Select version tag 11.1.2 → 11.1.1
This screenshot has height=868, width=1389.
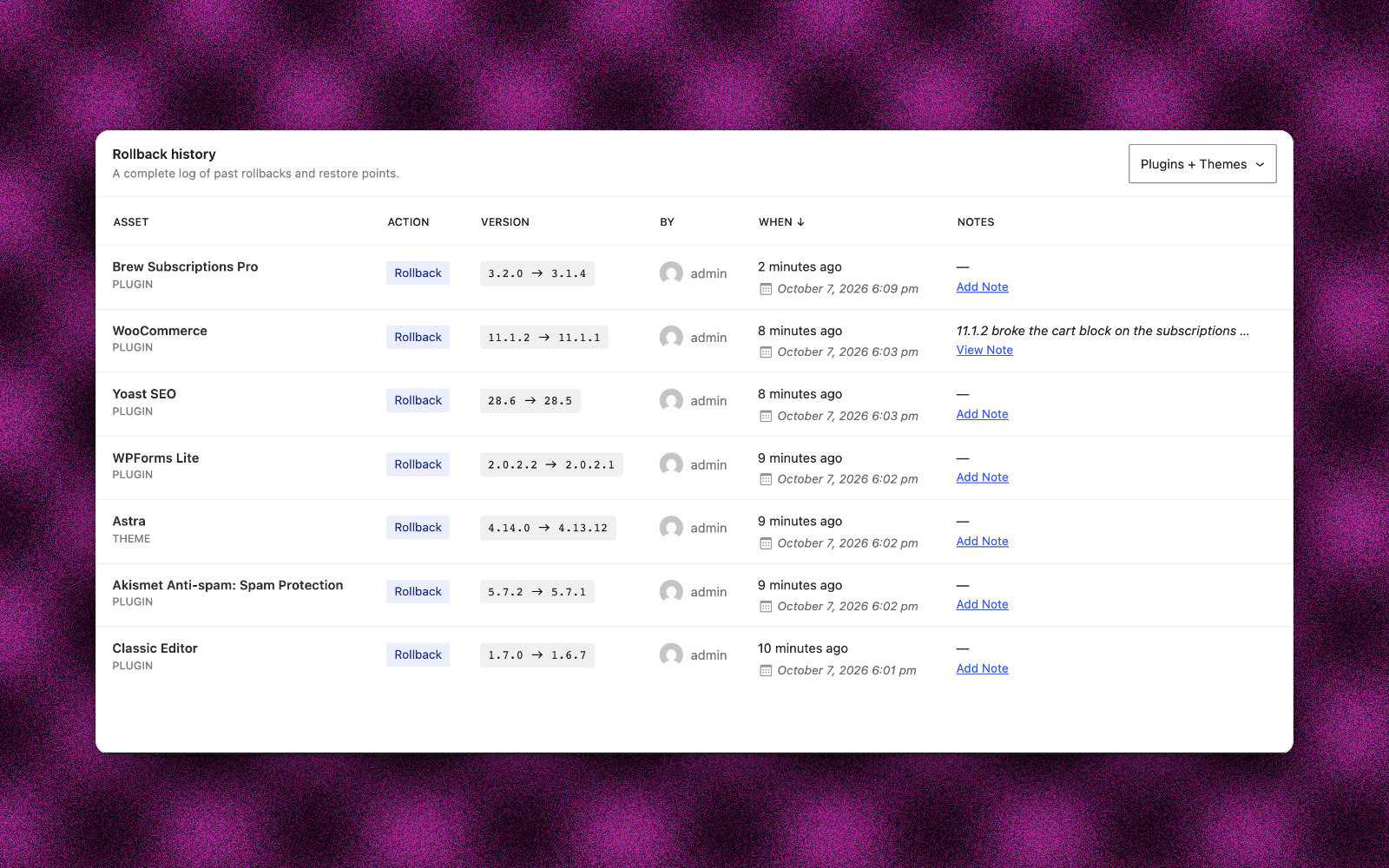(x=543, y=338)
